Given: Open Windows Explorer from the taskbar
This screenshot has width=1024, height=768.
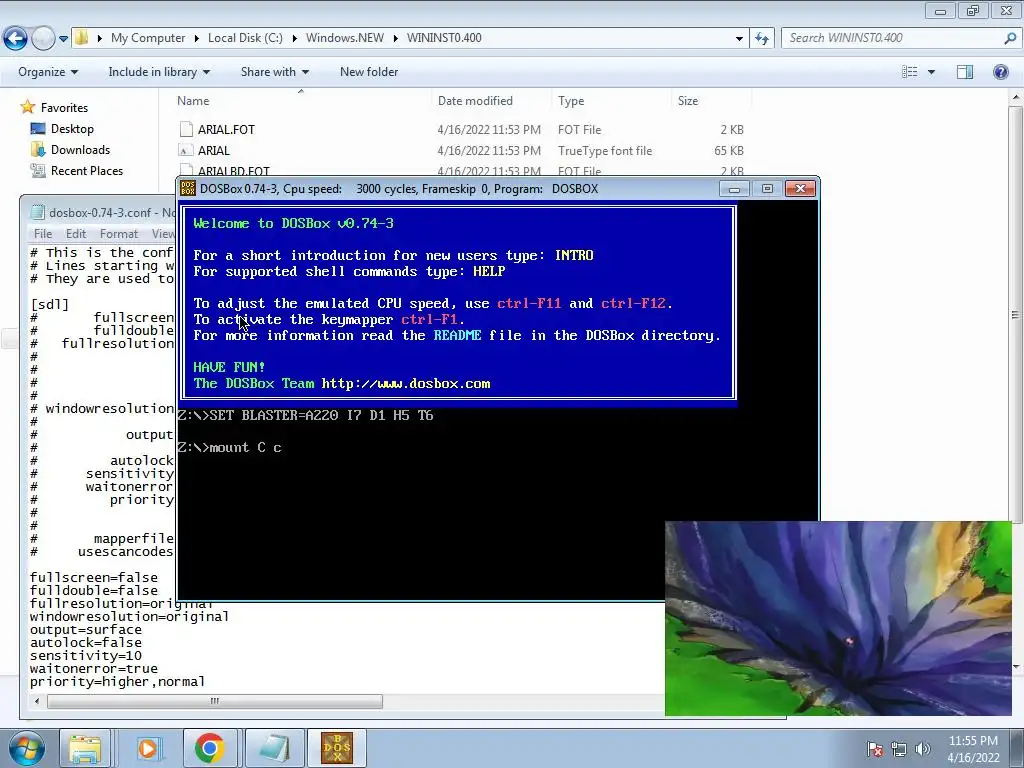Looking at the screenshot, I should 85,748.
